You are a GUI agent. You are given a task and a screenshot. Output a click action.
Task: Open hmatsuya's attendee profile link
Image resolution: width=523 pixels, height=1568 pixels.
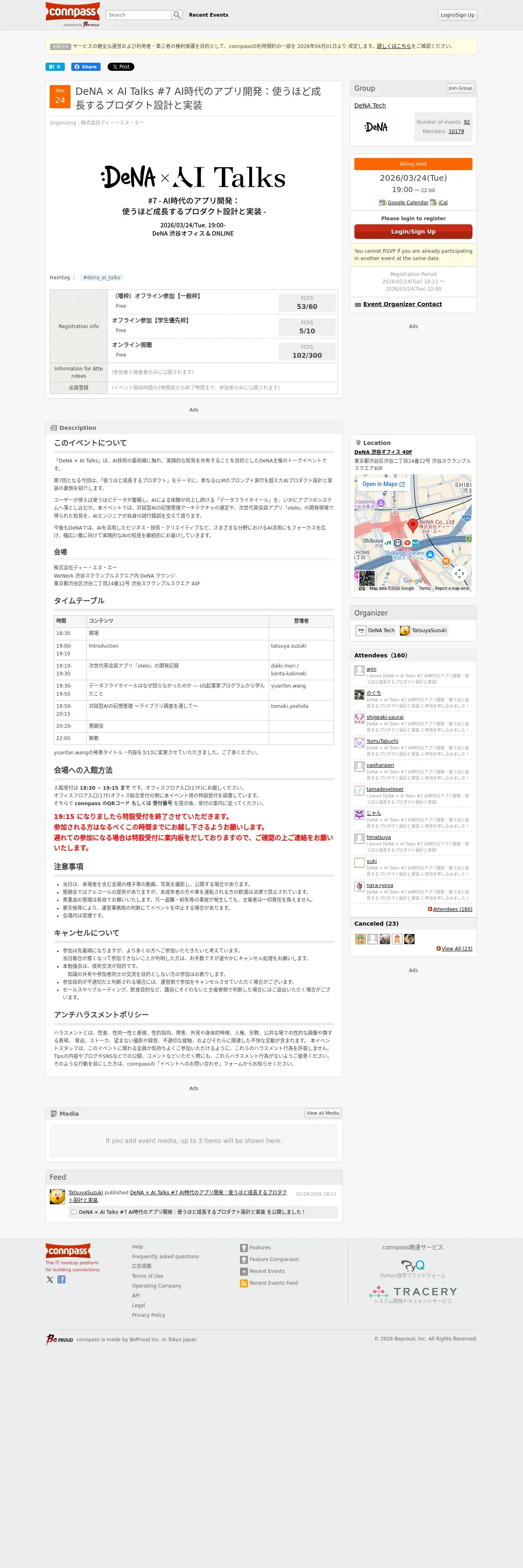coord(379,838)
